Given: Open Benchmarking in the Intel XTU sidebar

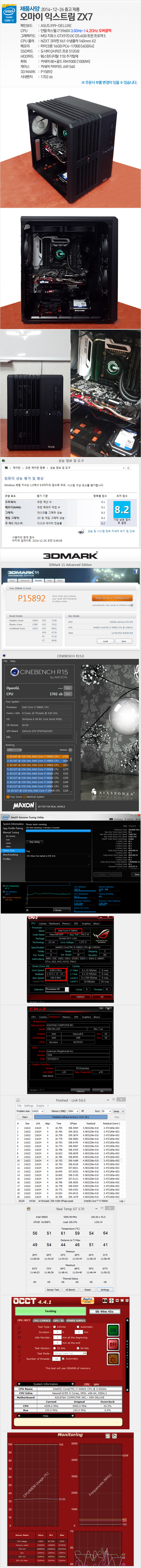Looking at the screenshot, I should pos(10,855).
